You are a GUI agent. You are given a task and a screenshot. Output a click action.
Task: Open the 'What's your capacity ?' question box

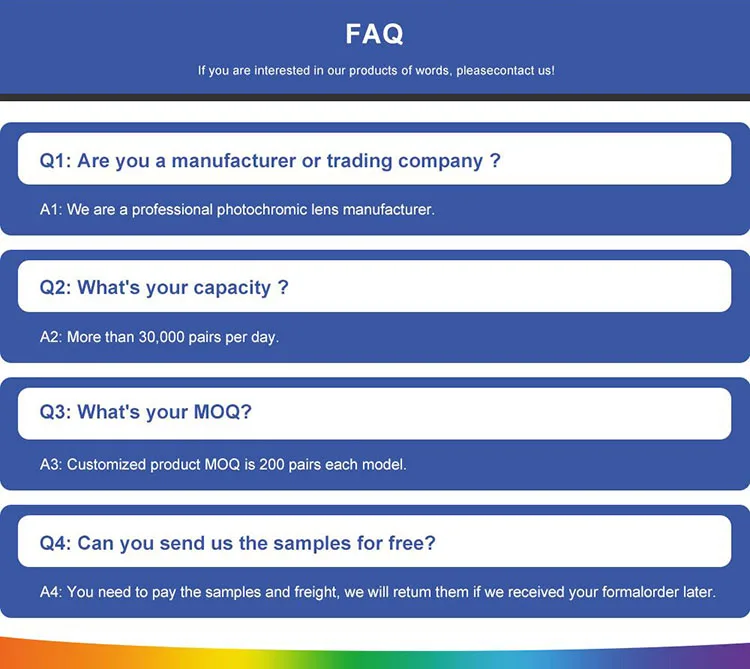(374, 287)
